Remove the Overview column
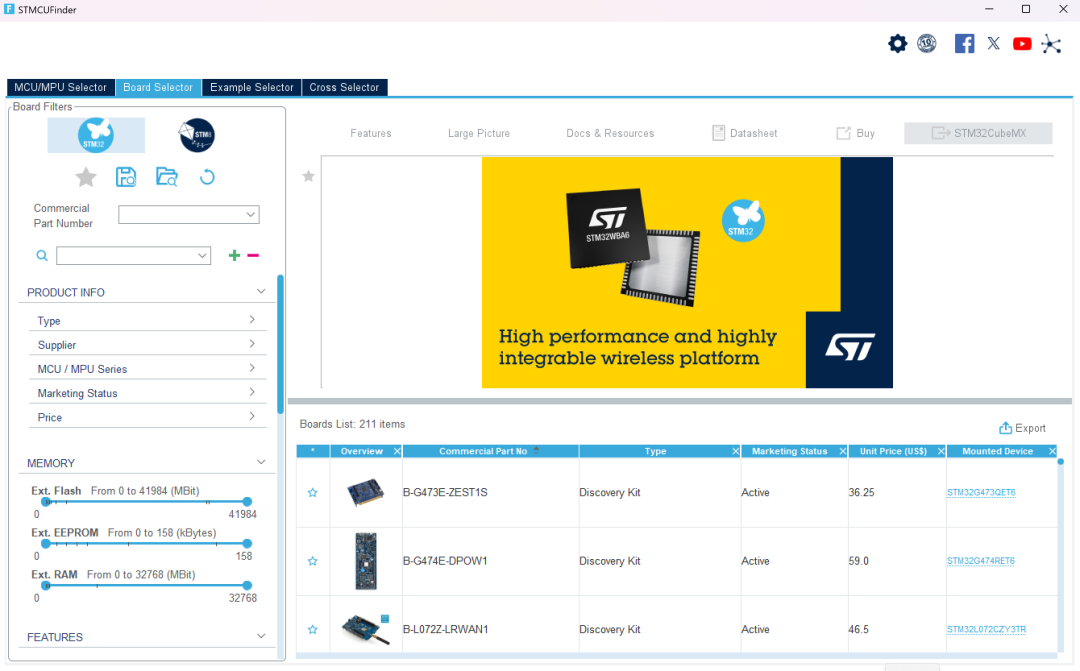Viewport: 1080px width, 671px height. point(397,451)
